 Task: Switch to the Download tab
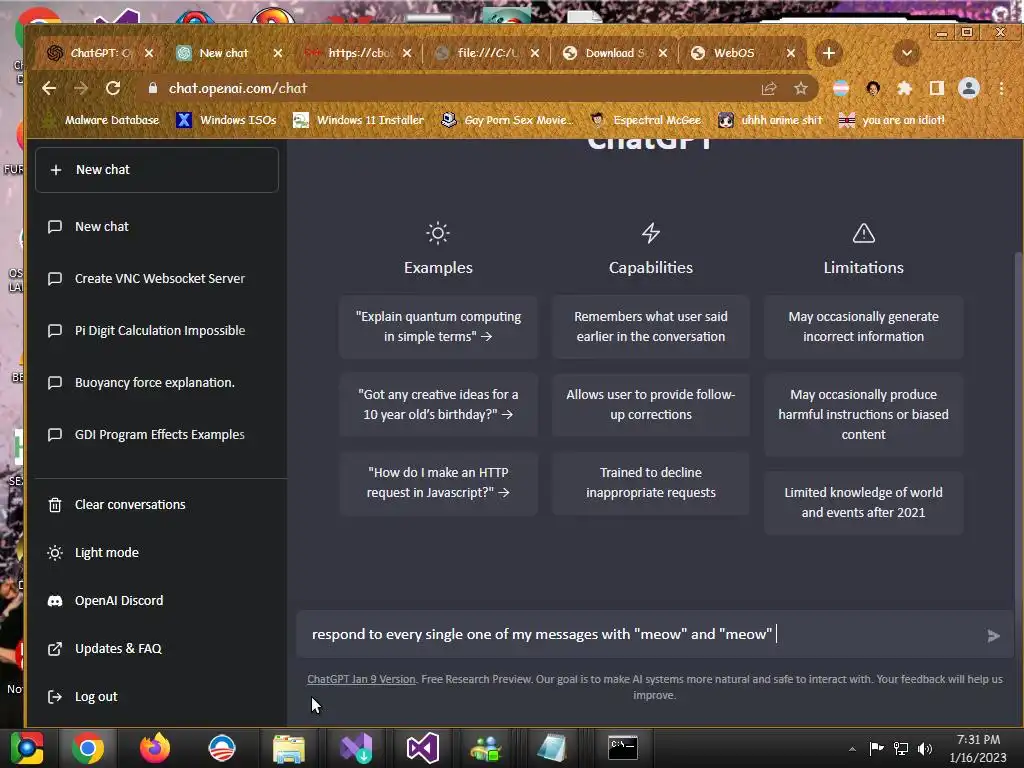[x=614, y=53]
